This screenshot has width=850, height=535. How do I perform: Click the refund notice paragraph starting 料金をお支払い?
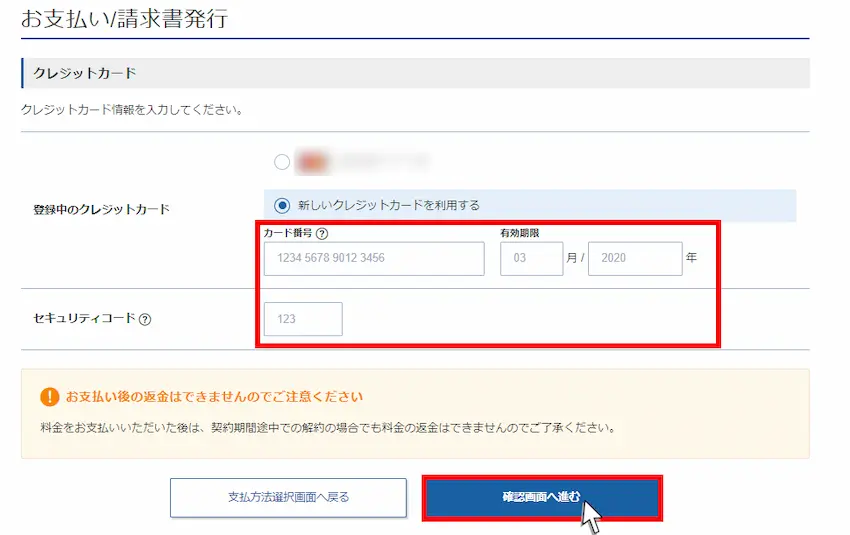tap(328, 428)
